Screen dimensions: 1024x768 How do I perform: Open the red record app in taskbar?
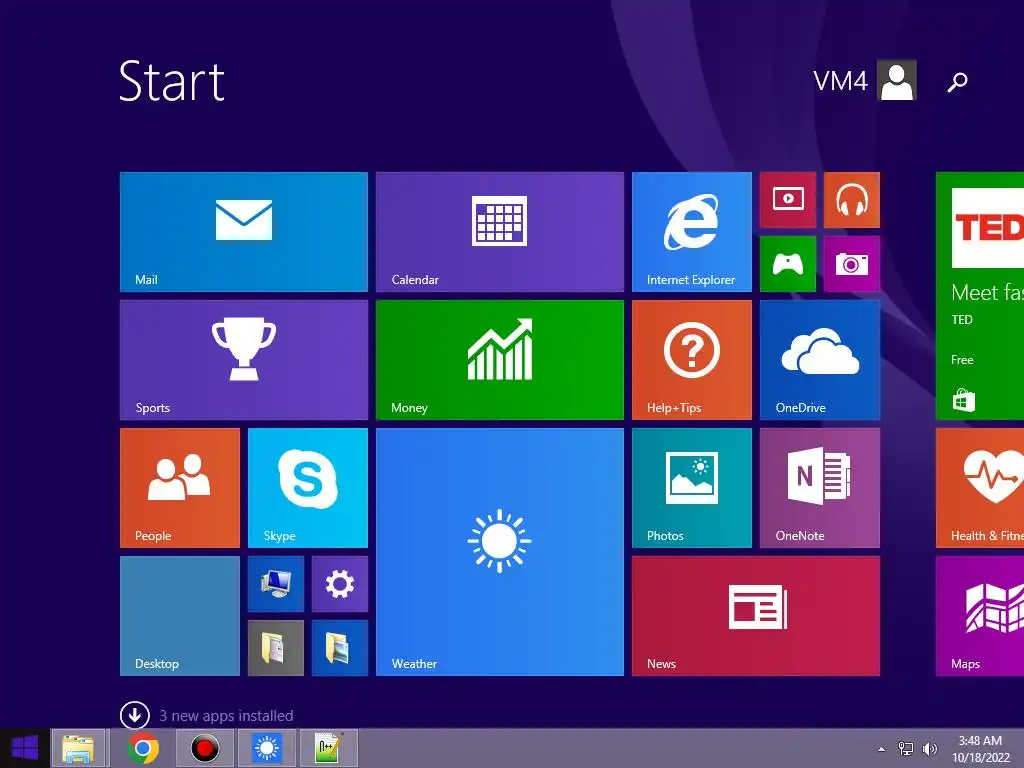pos(204,748)
